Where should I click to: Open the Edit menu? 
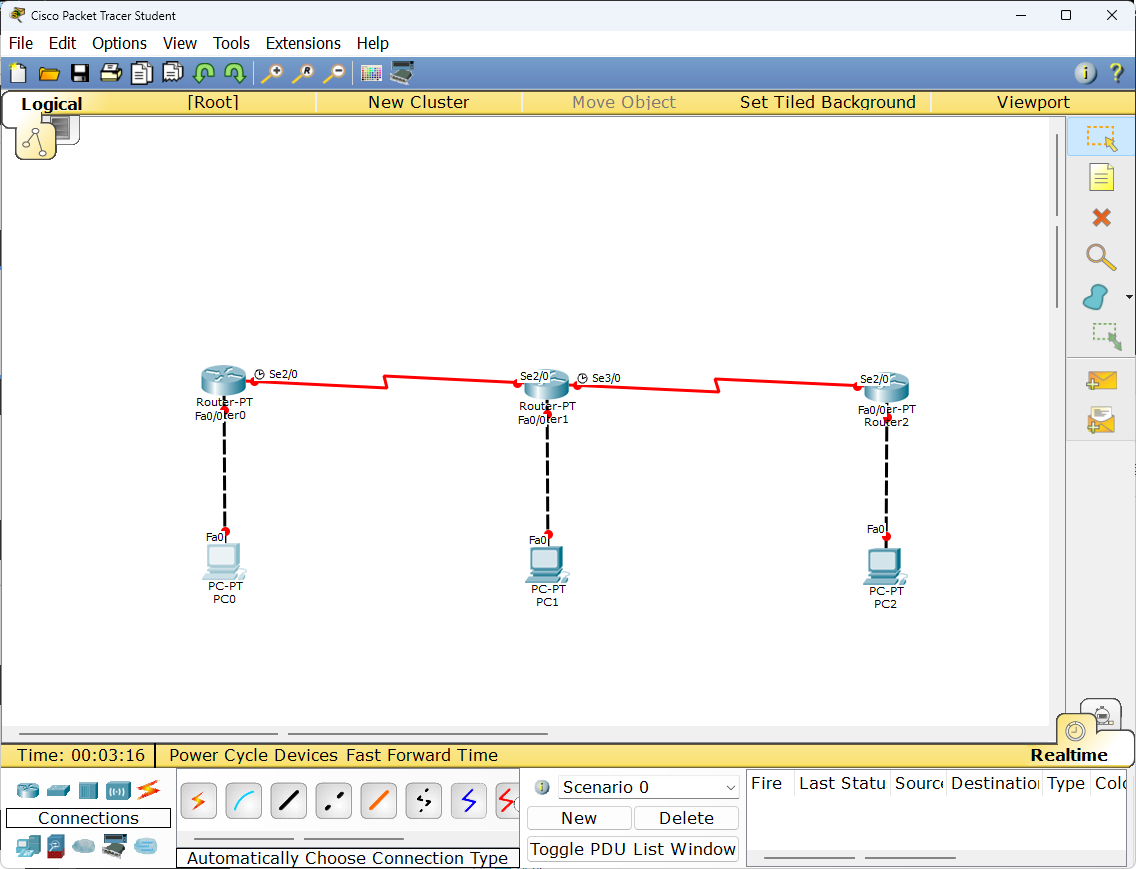coord(62,43)
